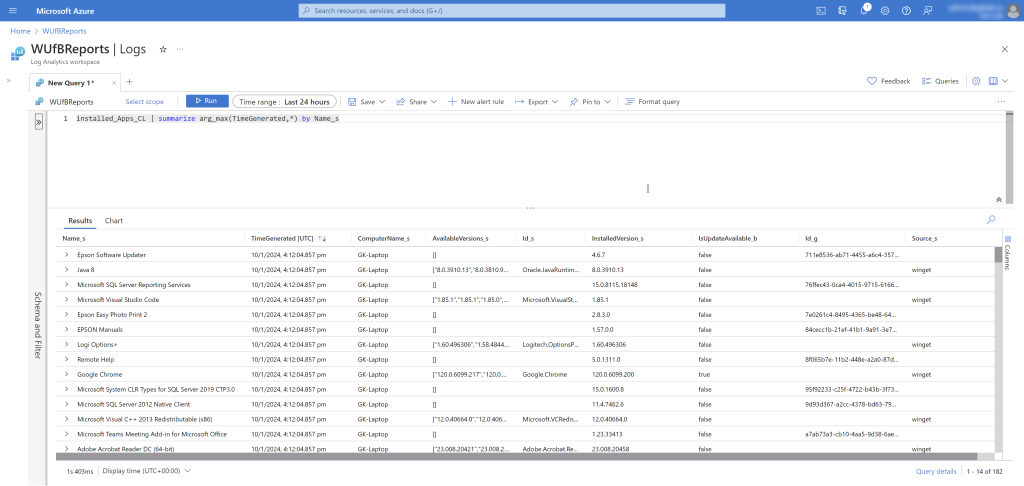Open the docs book icon dropdown
1024x486 pixels.
click(x=996, y=81)
